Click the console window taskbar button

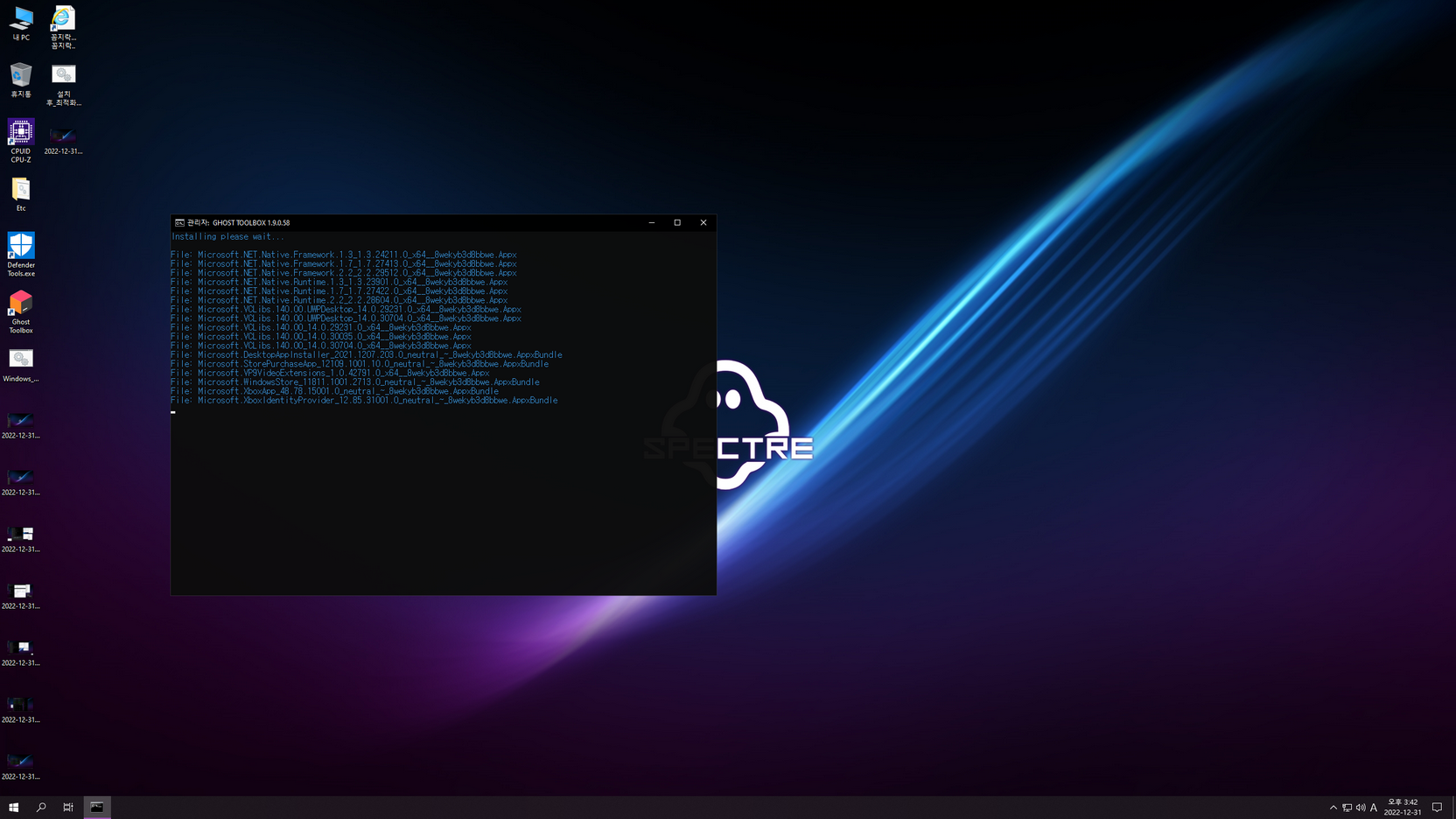tap(97, 808)
